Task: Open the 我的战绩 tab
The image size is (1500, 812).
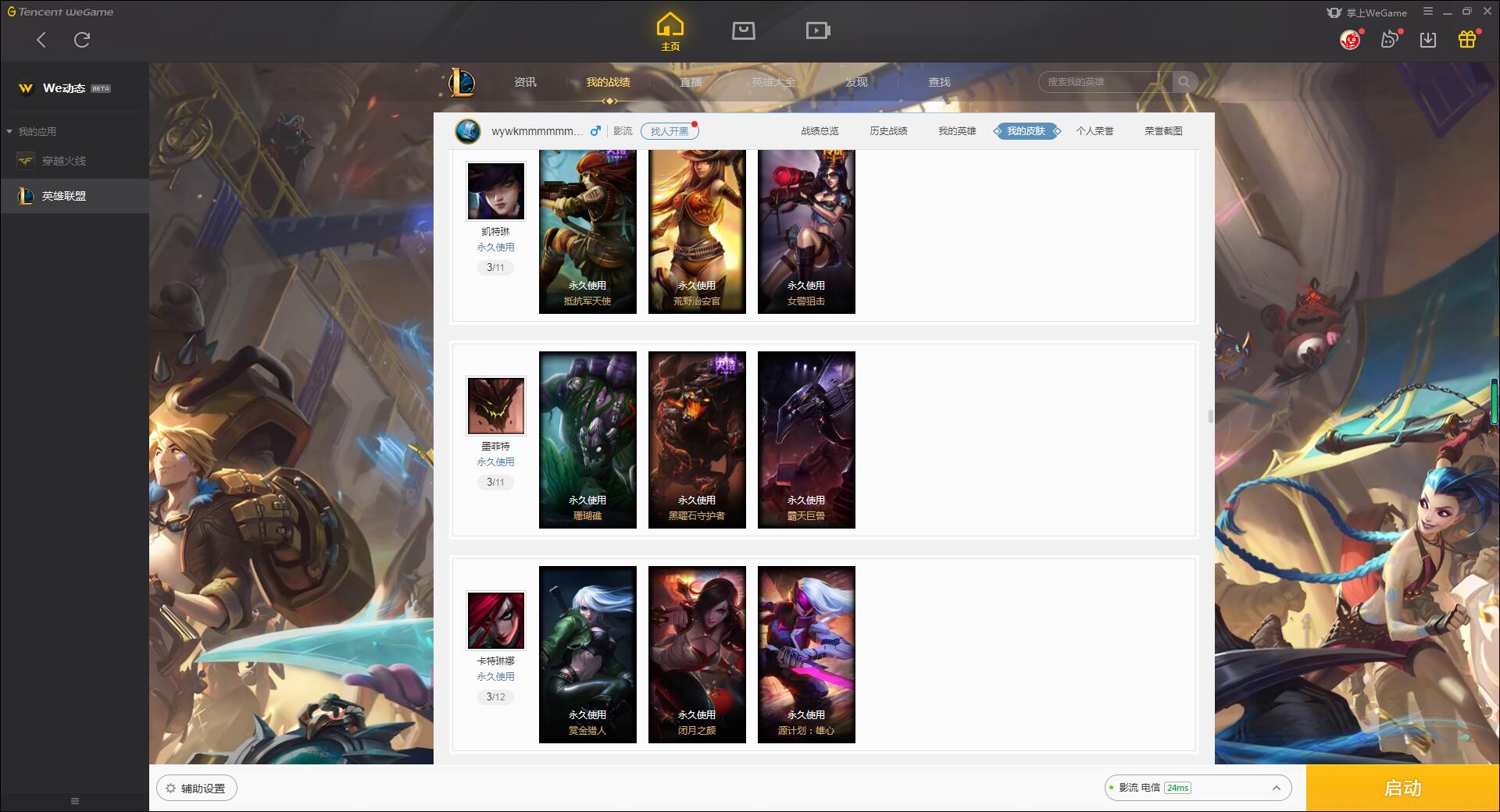Action: pyautogui.click(x=608, y=82)
